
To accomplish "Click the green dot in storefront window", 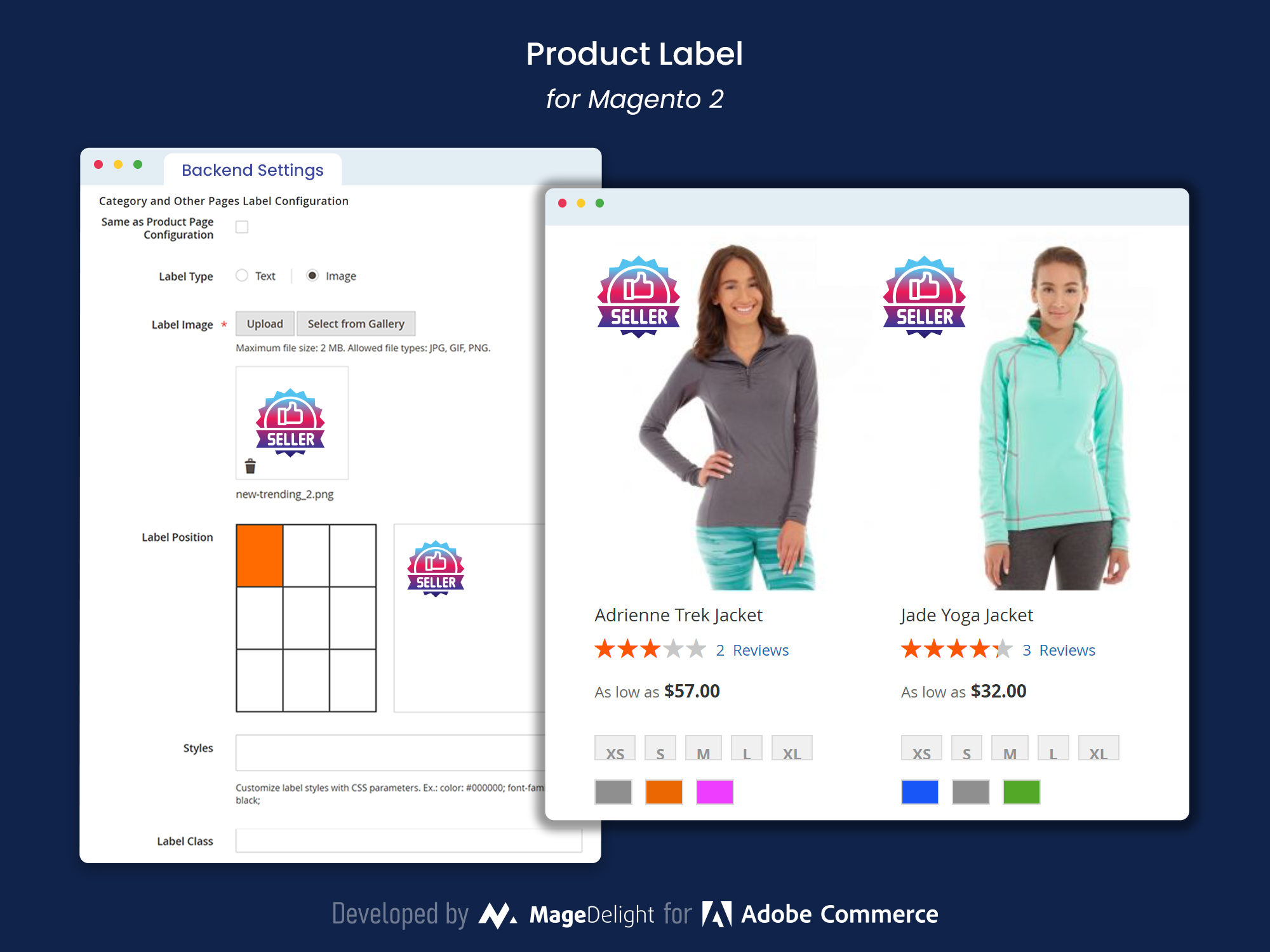I will [x=599, y=203].
